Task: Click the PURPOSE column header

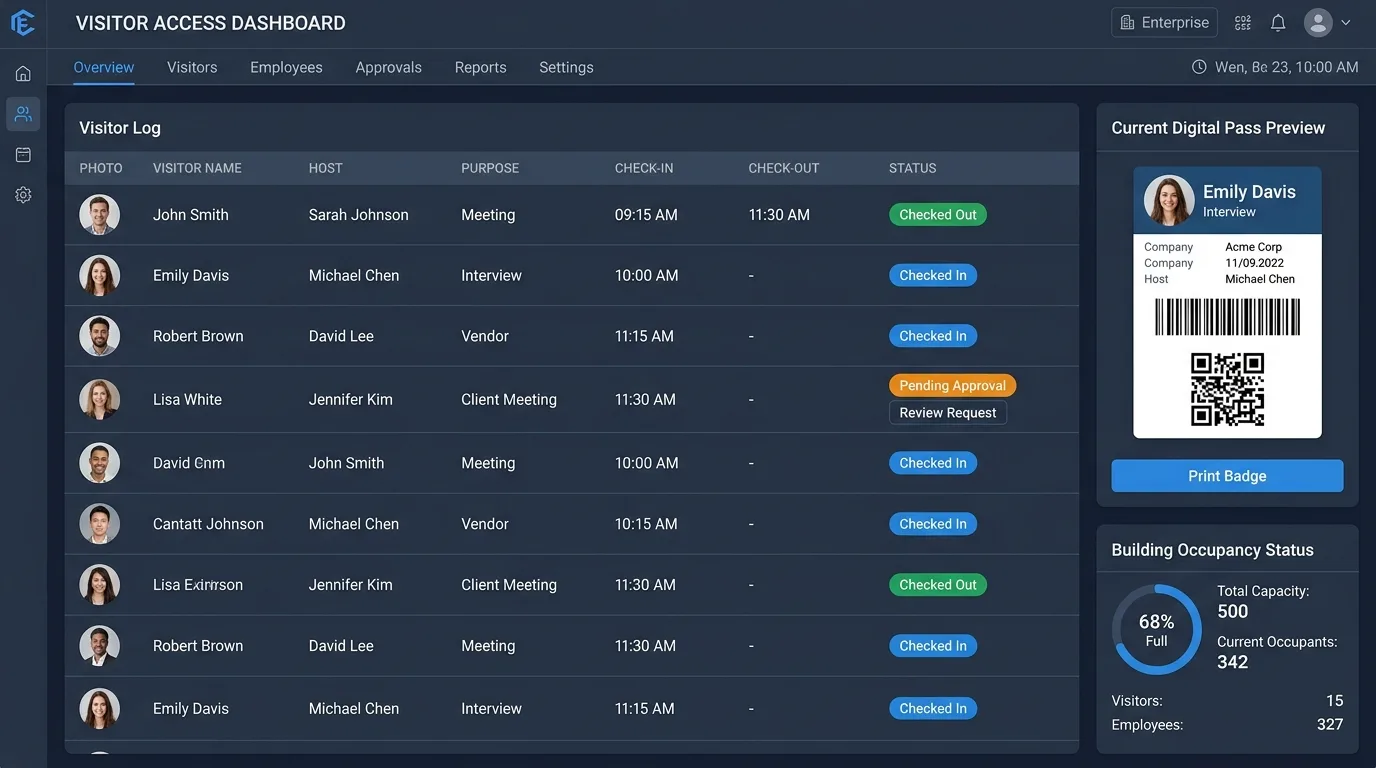Action: pos(490,168)
